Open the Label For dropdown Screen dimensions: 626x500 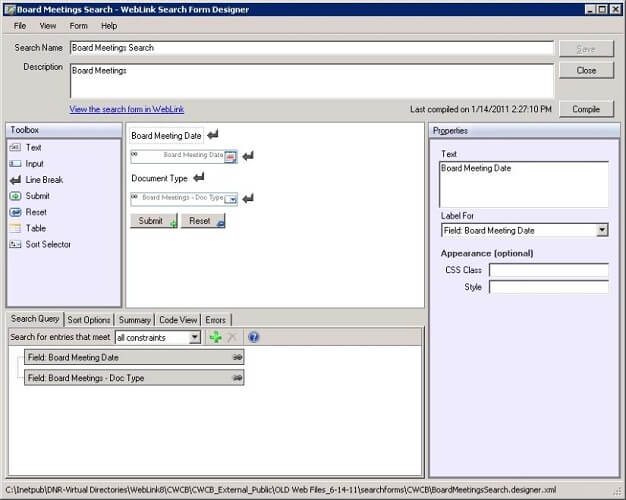click(x=602, y=230)
